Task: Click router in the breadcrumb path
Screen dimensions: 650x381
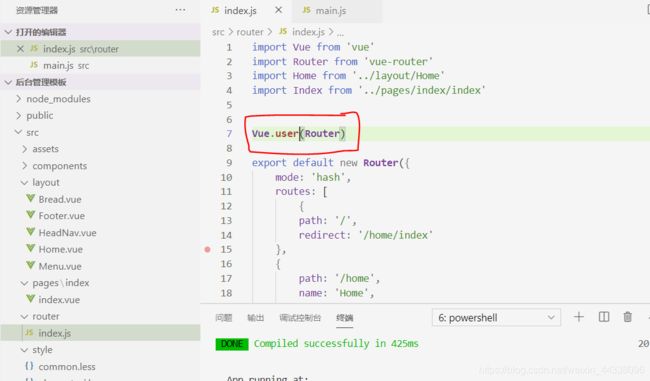Action: [x=250, y=32]
